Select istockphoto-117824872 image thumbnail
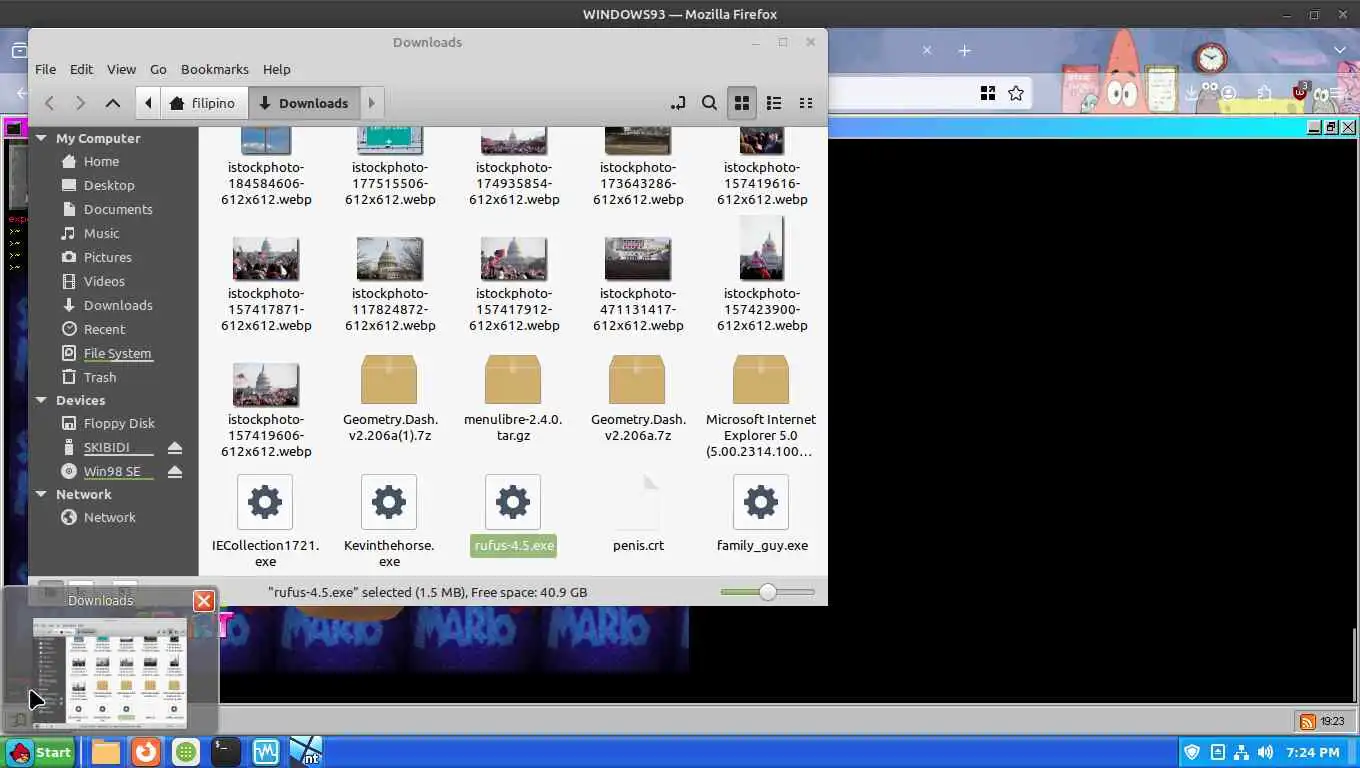 click(389, 259)
